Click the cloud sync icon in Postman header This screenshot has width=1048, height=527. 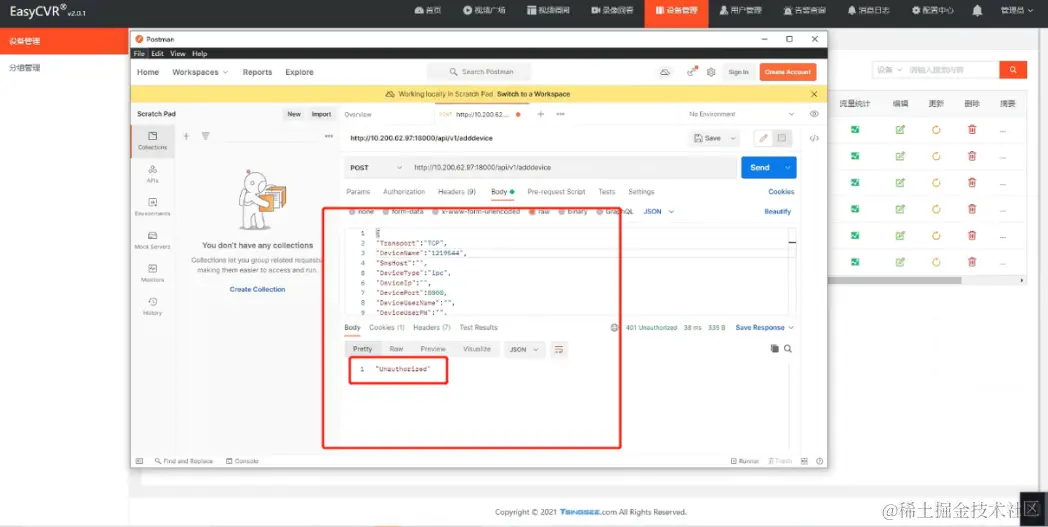pos(665,72)
